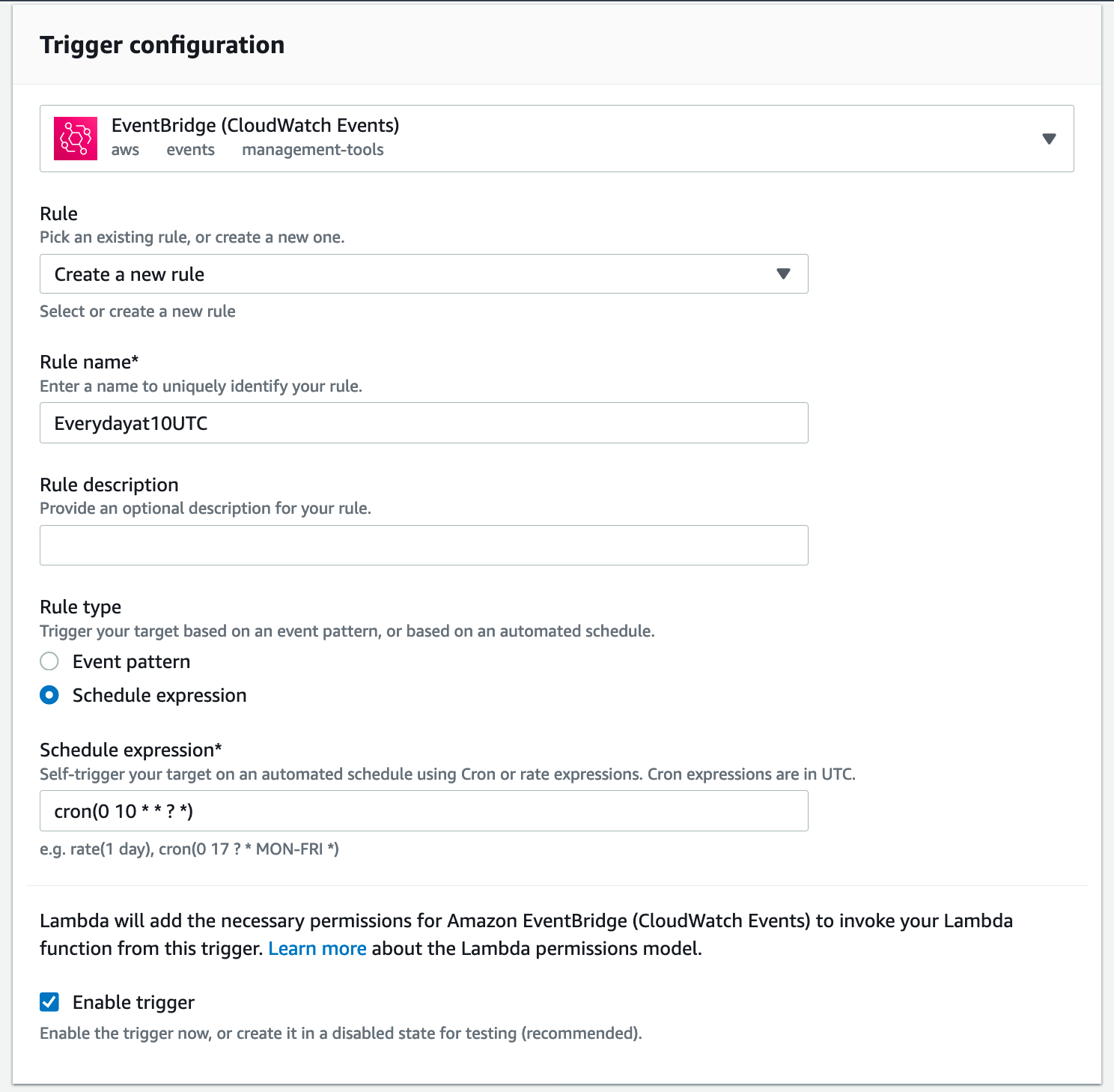Click the "Enable trigger" label text
Image resolution: width=1114 pixels, height=1092 pixels.
click(x=133, y=1002)
